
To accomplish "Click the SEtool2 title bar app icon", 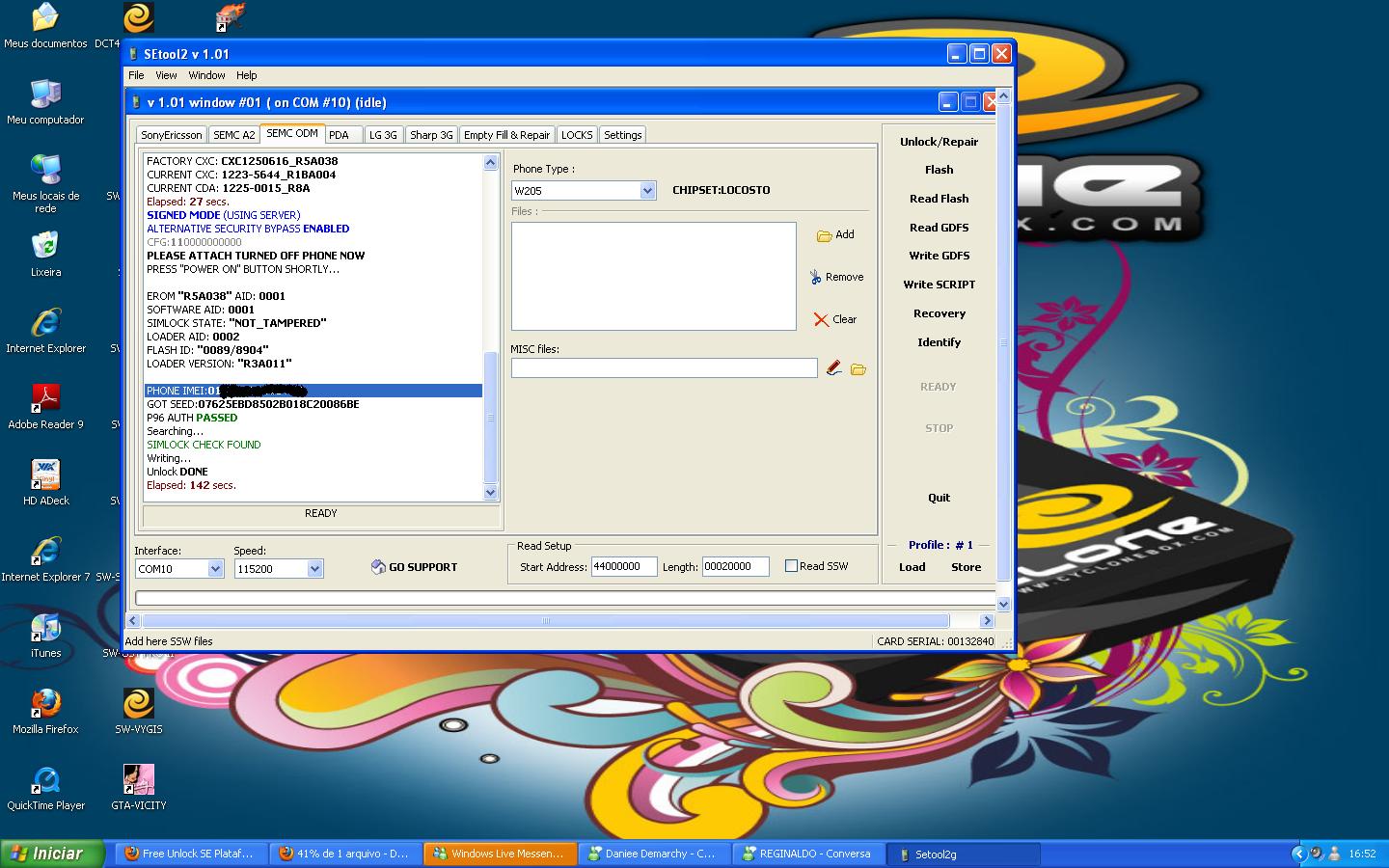I will point(134,54).
